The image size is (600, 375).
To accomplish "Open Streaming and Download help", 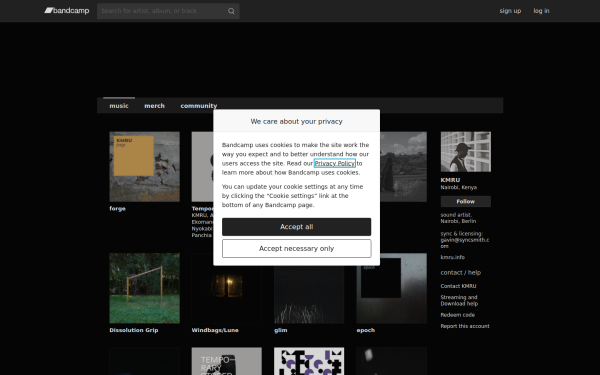I will (459, 300).
